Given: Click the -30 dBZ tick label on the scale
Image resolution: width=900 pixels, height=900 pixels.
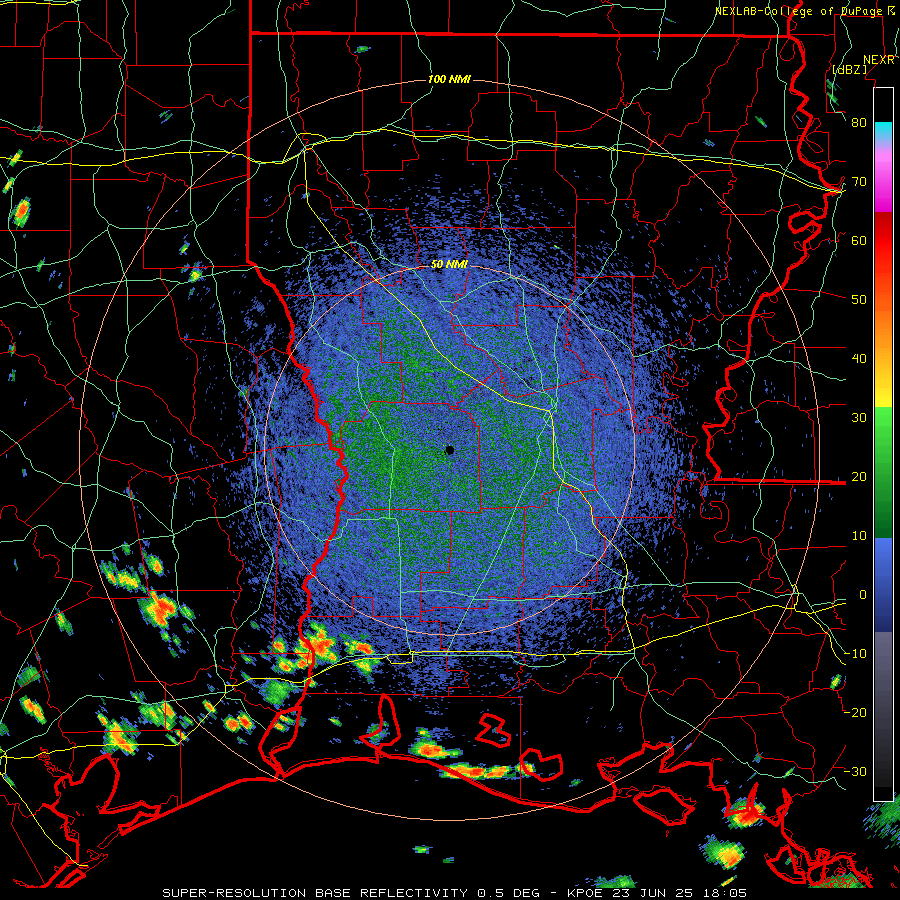Looking at the screenshot, I should (x=855, y=771).
